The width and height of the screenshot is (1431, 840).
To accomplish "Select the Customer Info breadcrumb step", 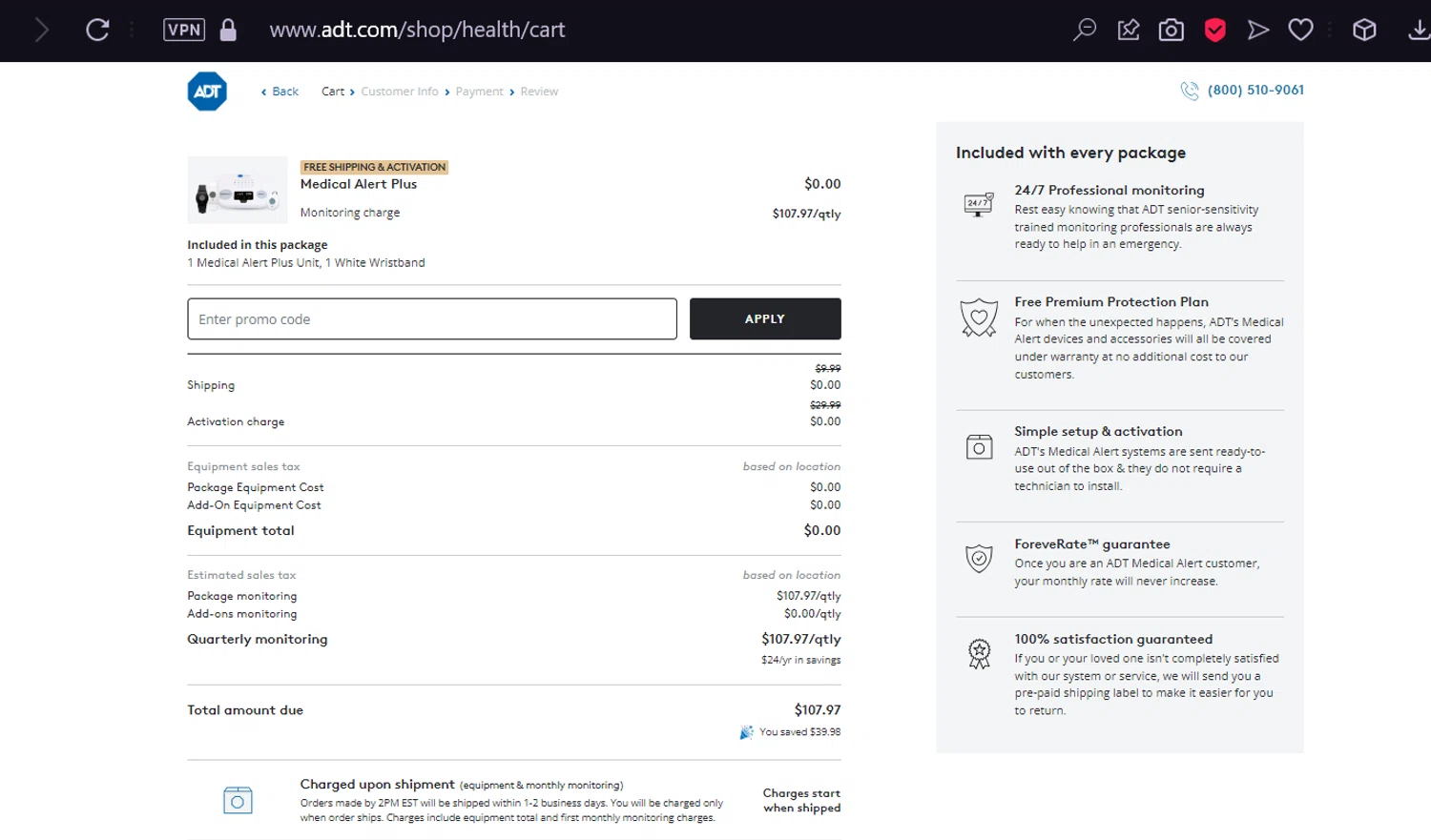I will [400, 92].
